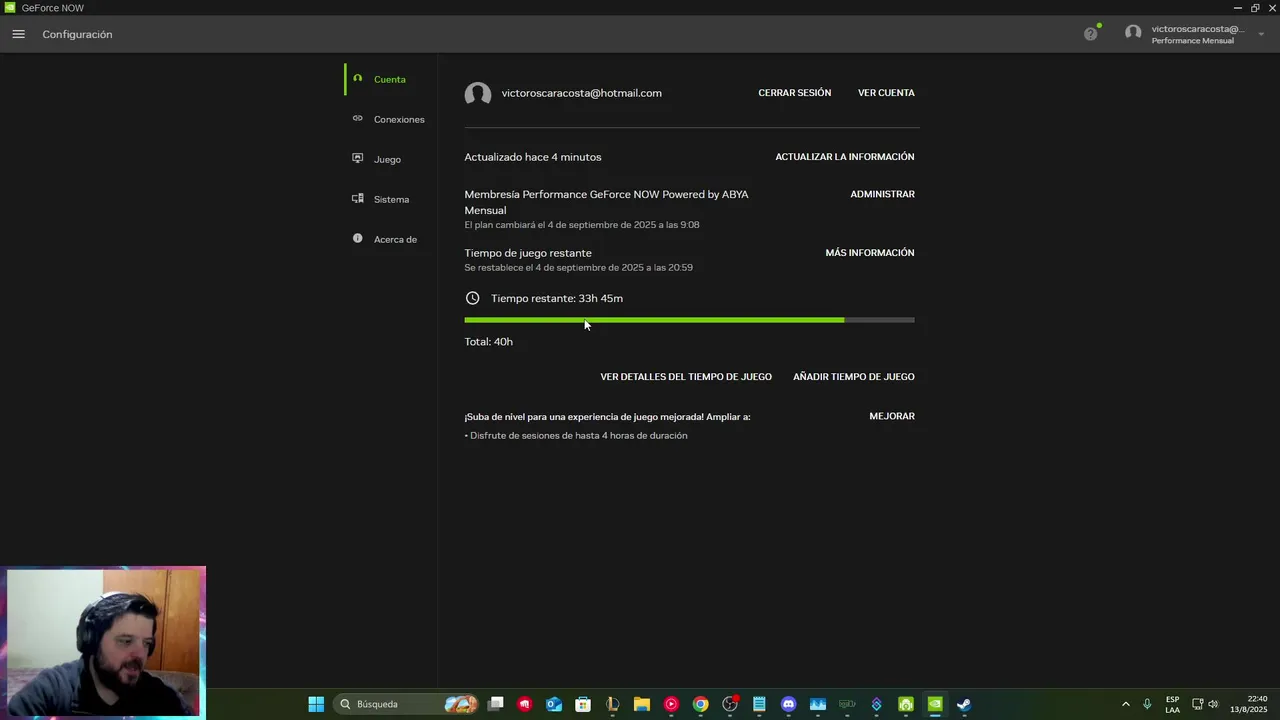Open Google Chrome from the taskbar
This screenshot has width=1280, height=720.
click(x=700, y=704)
